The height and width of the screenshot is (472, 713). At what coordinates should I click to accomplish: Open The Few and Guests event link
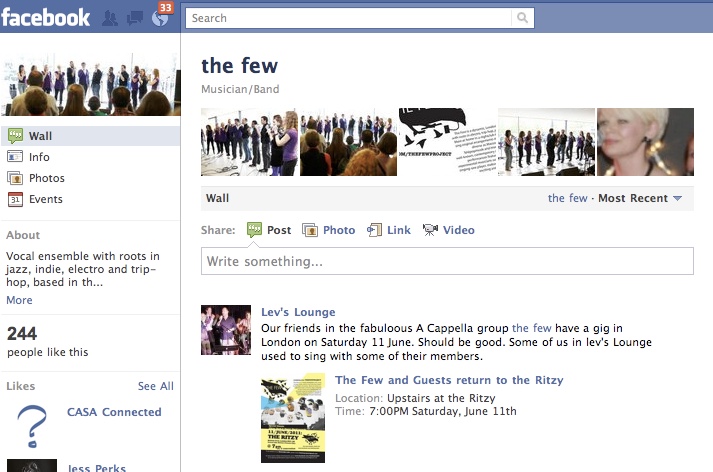(449, 380)
